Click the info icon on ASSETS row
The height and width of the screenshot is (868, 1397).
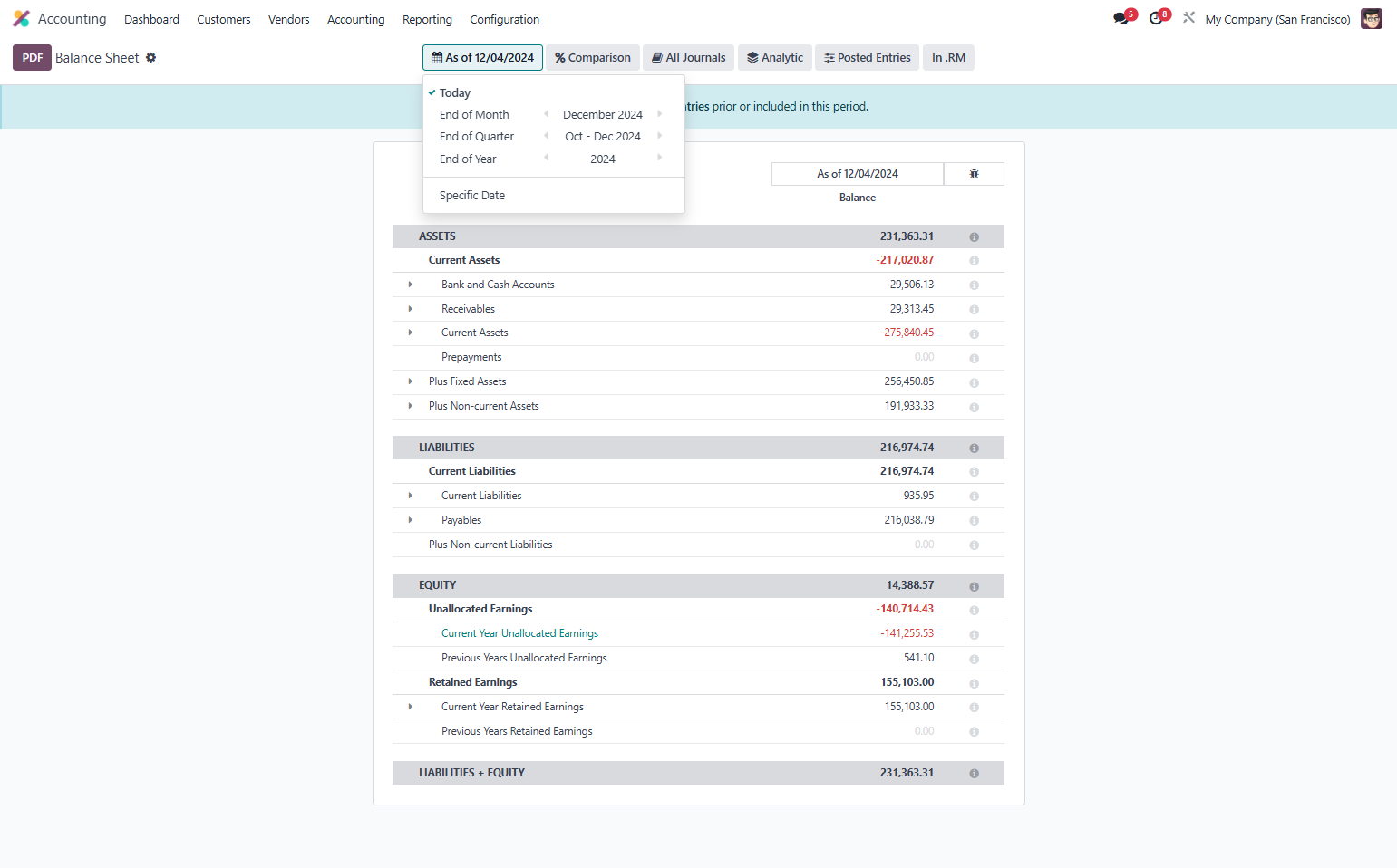pyautogui.click(x=974, y=236)
